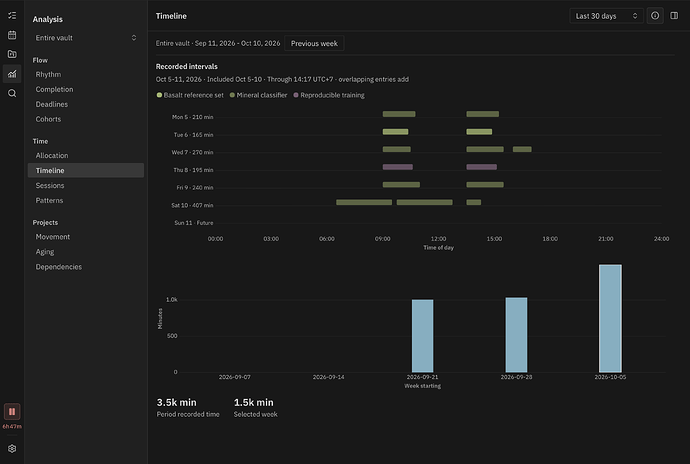Open the Rhythm analysis page
The width and height of the screenshot is (690, 464).
tap(86, 74)
